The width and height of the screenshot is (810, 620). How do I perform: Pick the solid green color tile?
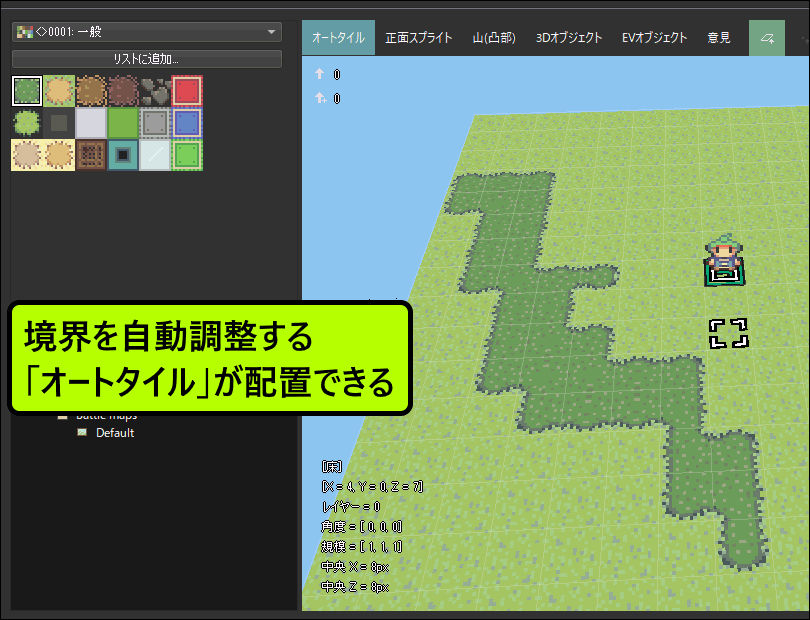123,123
